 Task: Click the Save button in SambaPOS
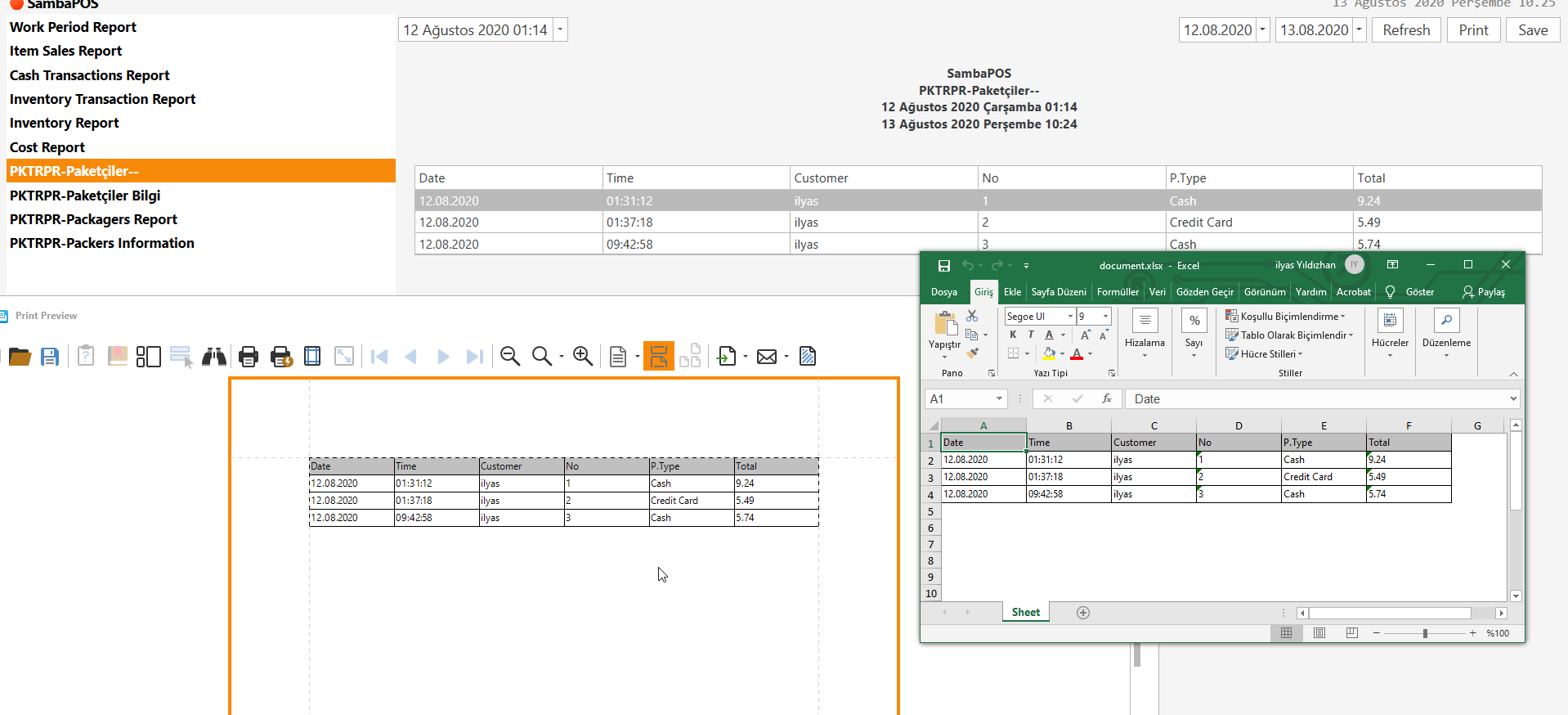pos(1533,30)
